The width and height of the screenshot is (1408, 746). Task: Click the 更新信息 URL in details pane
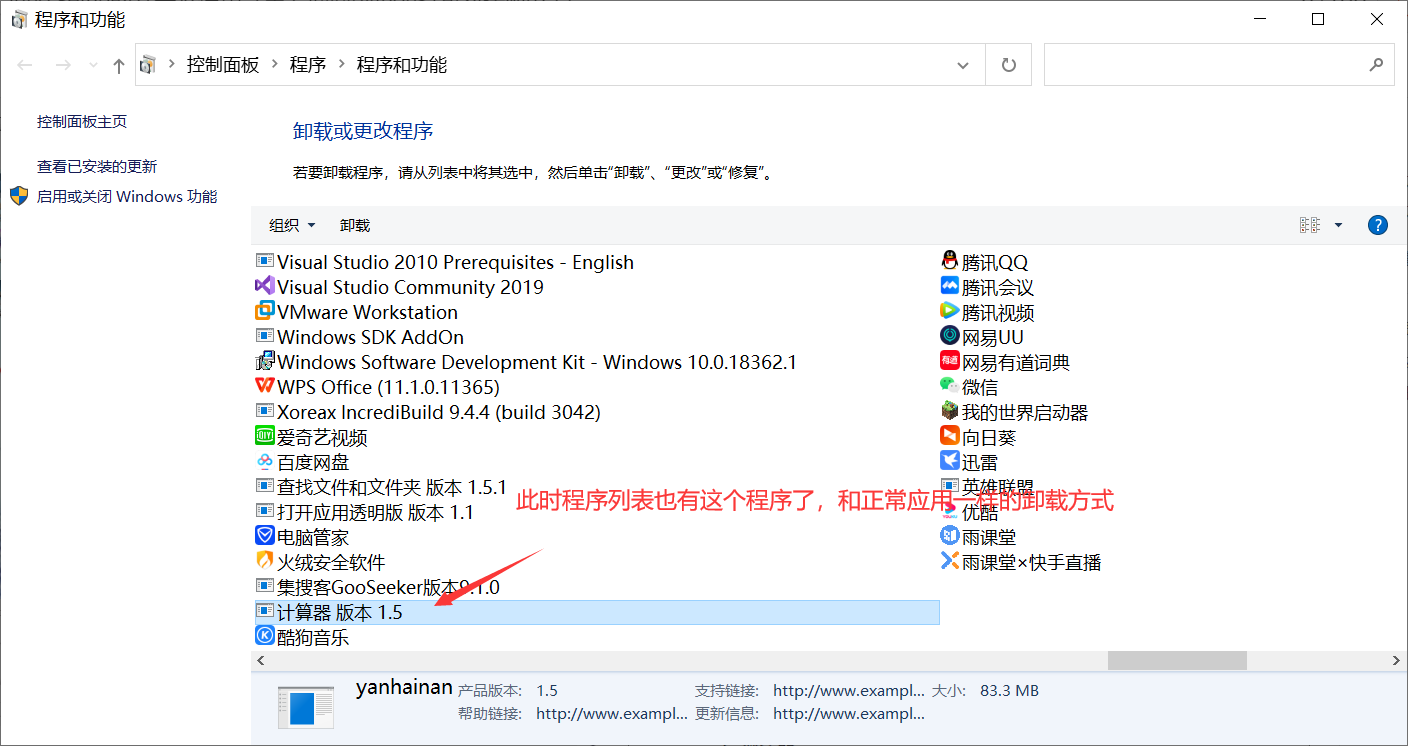tap(849, 714)
